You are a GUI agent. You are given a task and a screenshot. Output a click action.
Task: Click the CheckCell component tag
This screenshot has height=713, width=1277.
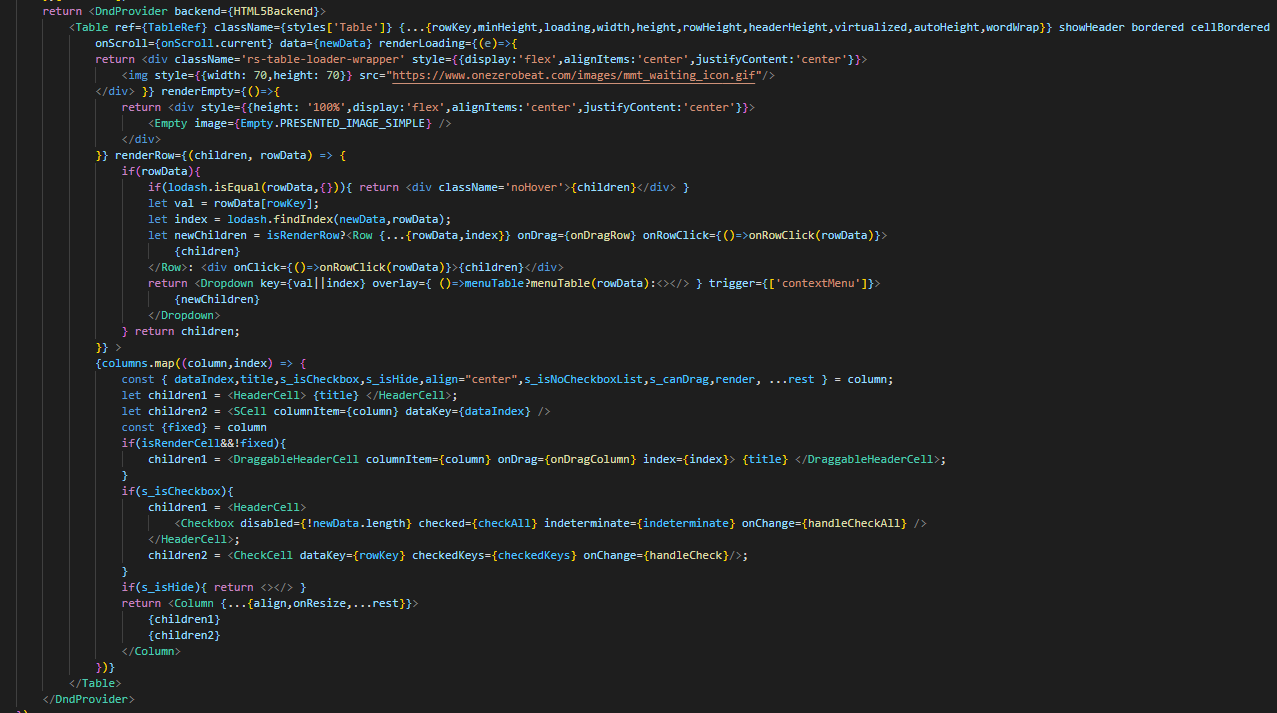[262, 555]
